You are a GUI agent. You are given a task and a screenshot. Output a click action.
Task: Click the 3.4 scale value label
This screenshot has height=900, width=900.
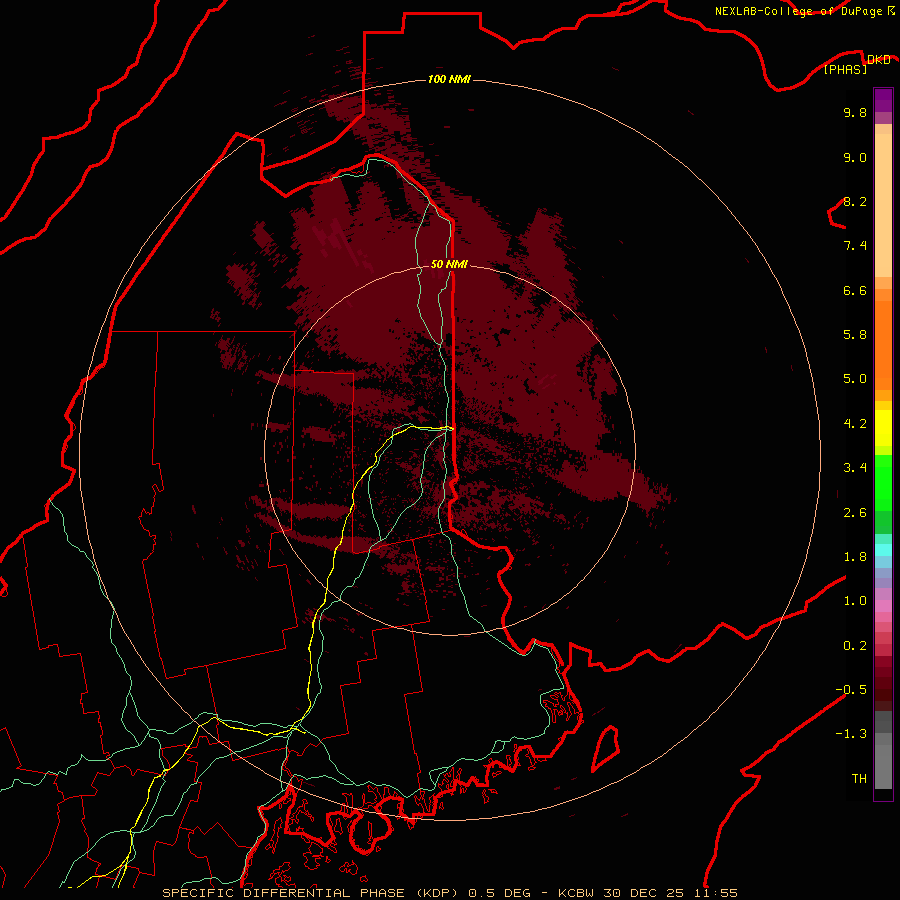[x=855, y=468]
